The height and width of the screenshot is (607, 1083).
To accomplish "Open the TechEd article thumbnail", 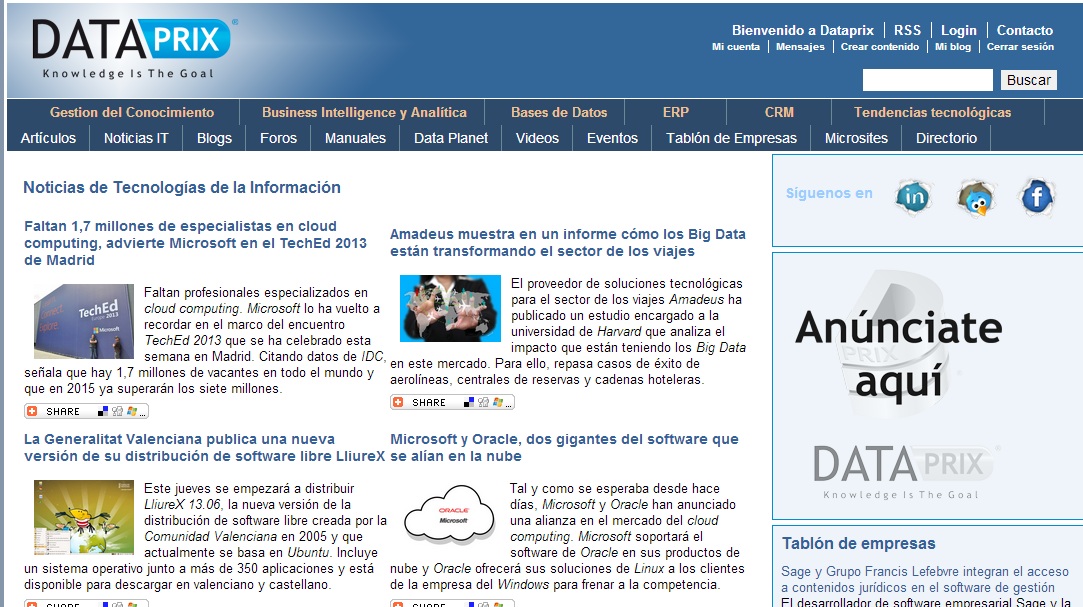I will click(84, 321).
